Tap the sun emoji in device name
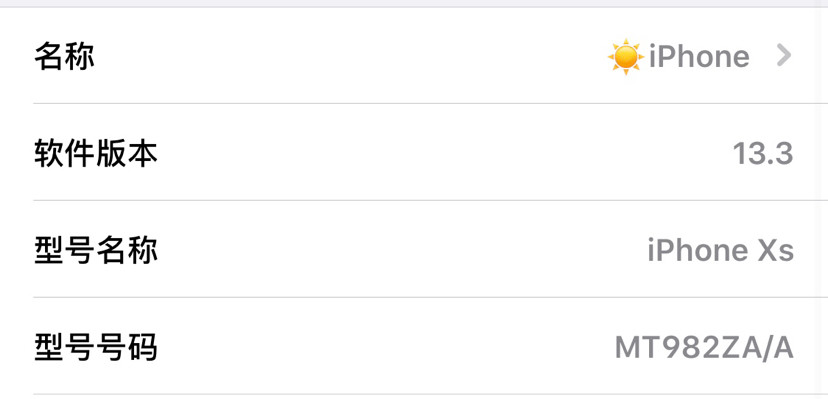 pos(626,56)
